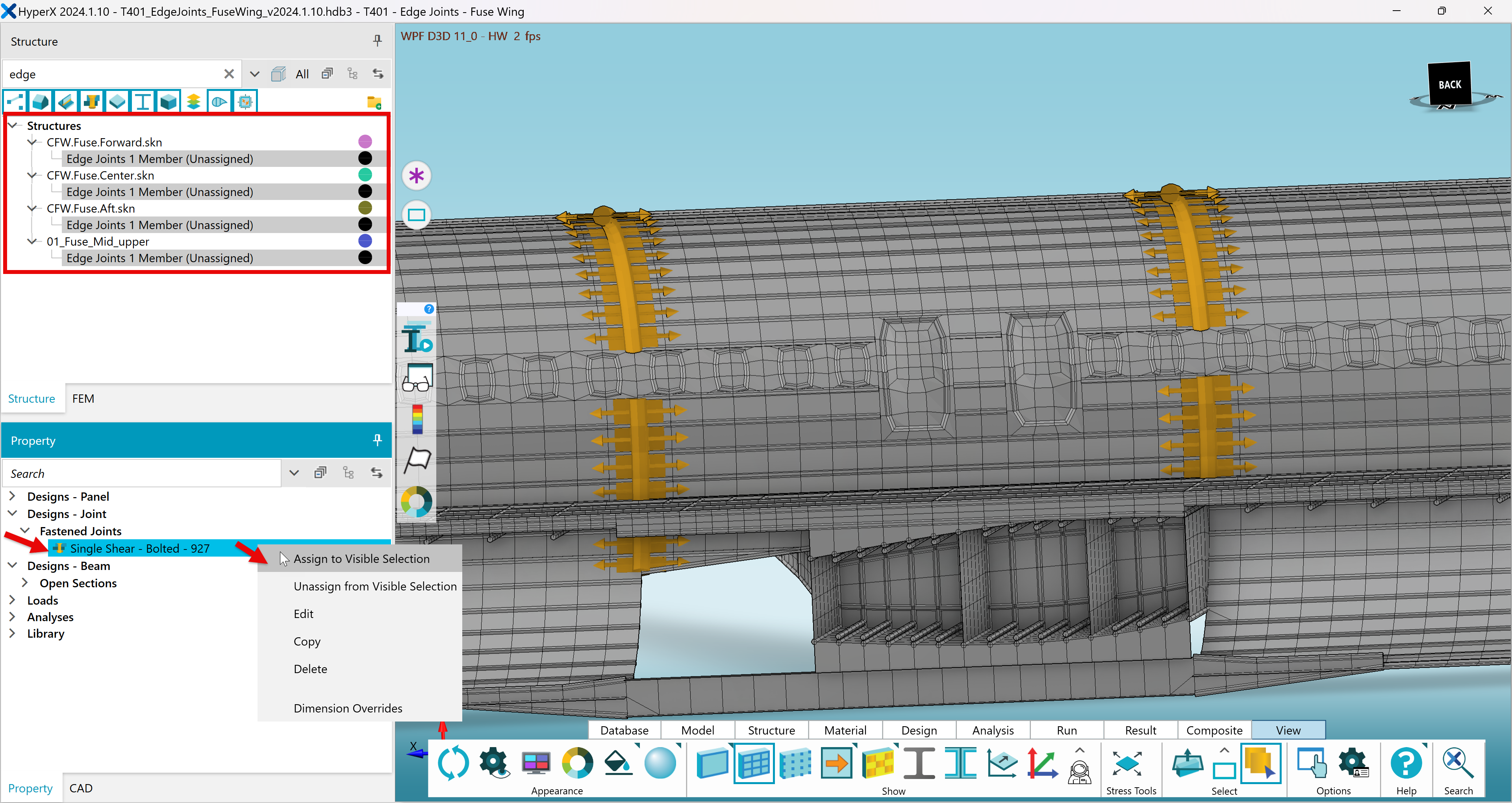
Task: Collapse all nodes in Structure tree
Action: tap(328, 74)
